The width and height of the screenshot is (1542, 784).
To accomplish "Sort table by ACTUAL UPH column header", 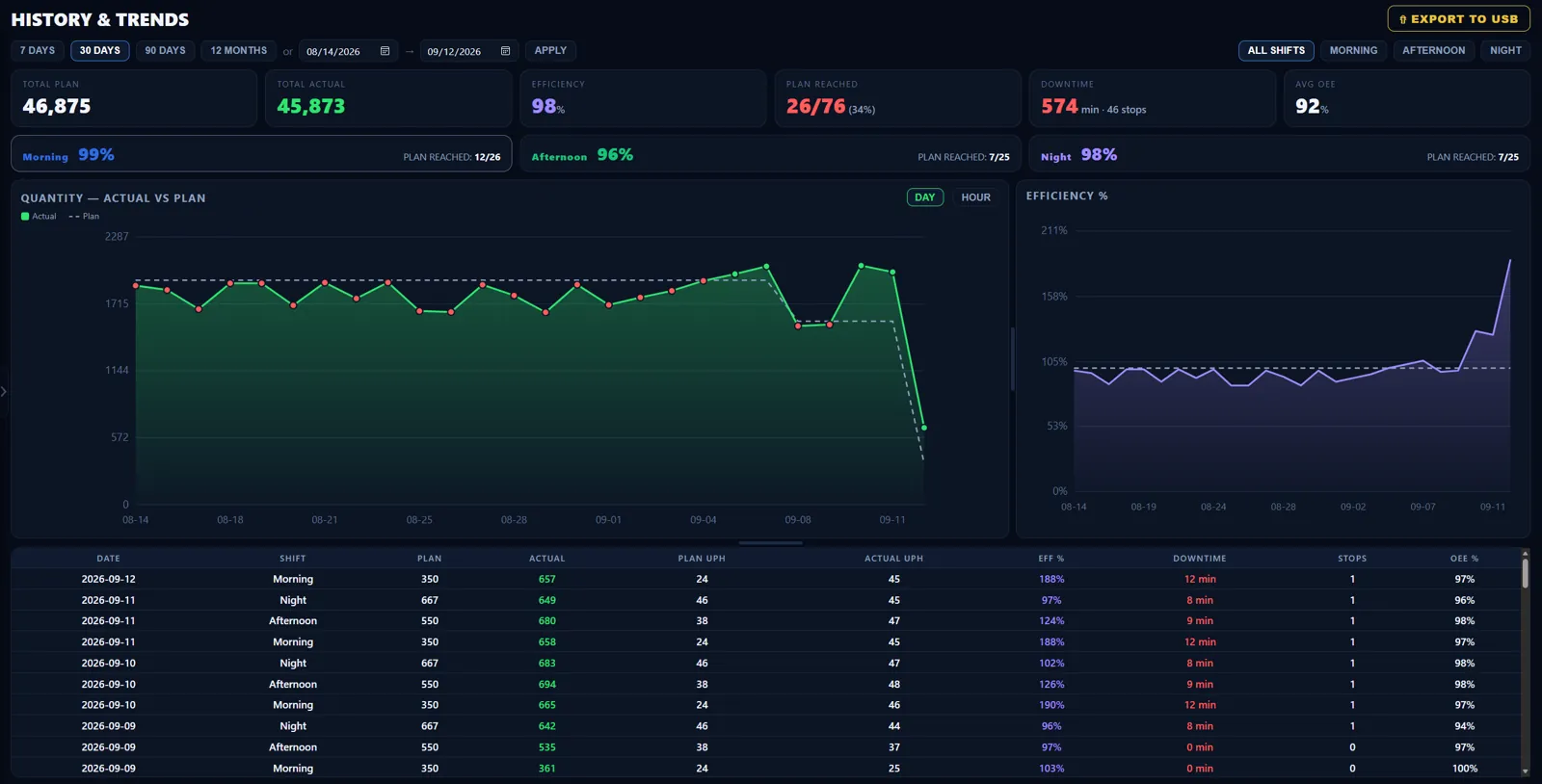I will (x=893, y=559).
